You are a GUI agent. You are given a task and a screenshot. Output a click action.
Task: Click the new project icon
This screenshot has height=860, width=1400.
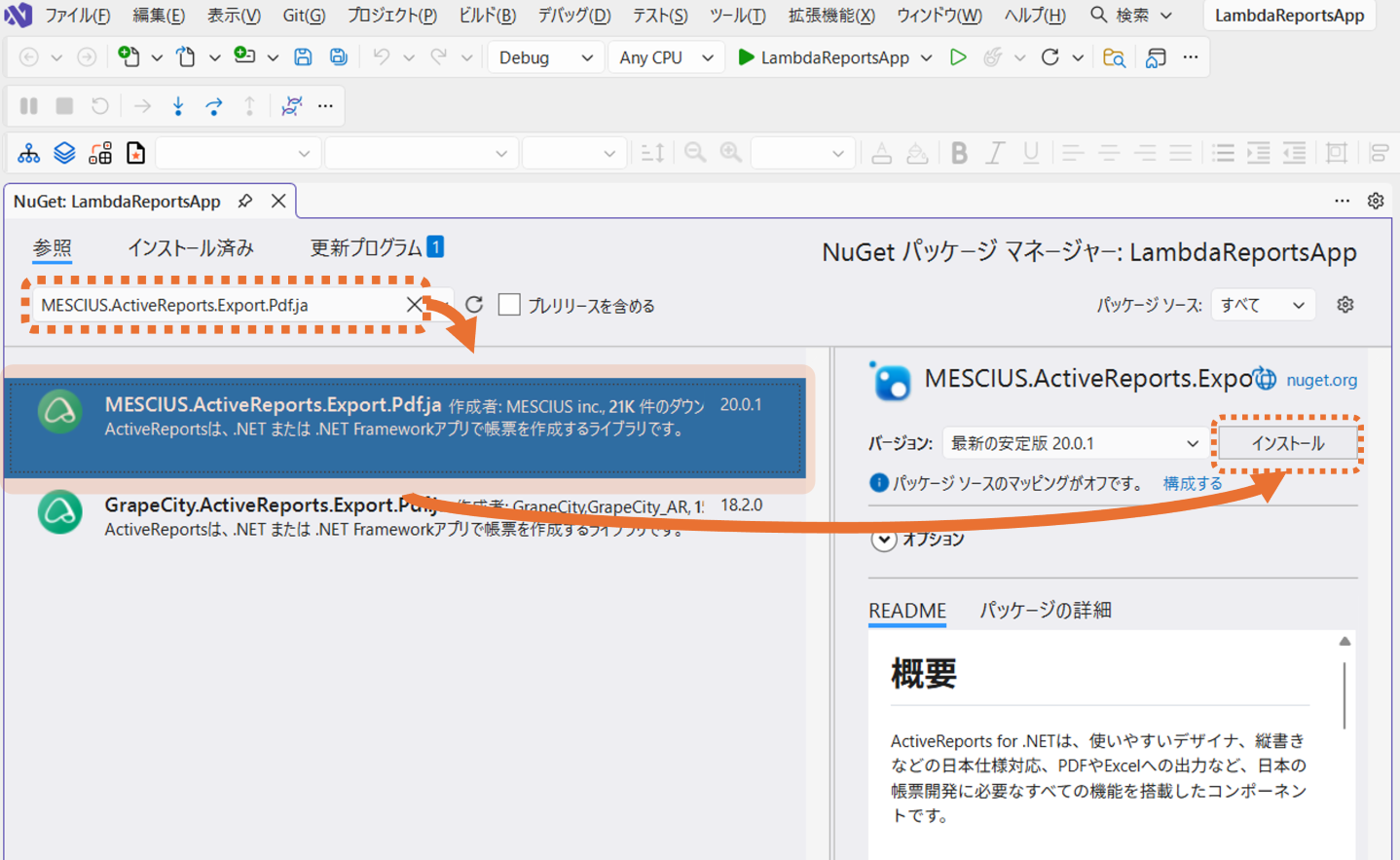(x=128, y=56)
